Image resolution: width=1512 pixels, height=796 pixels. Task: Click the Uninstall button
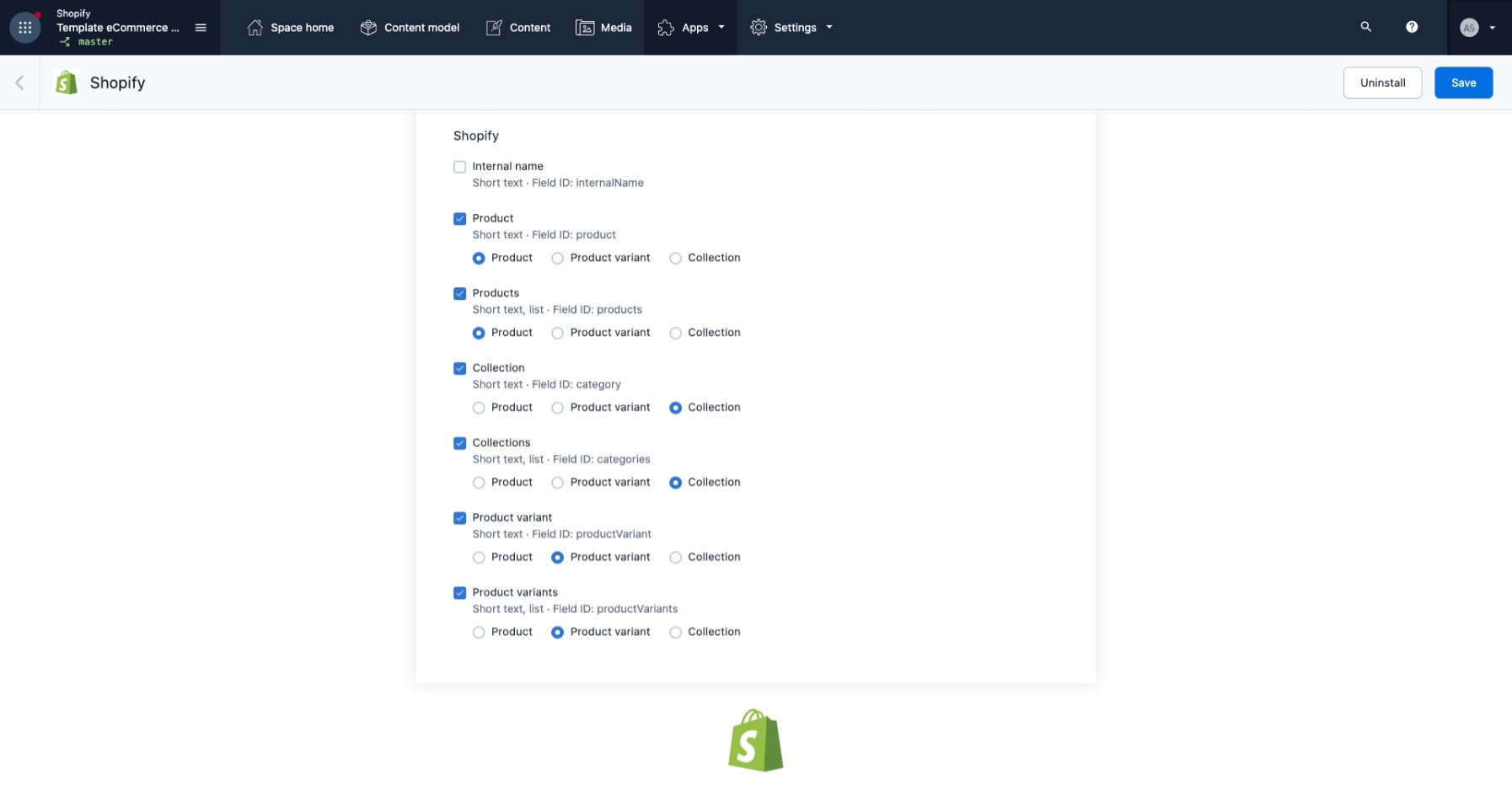1382,83
